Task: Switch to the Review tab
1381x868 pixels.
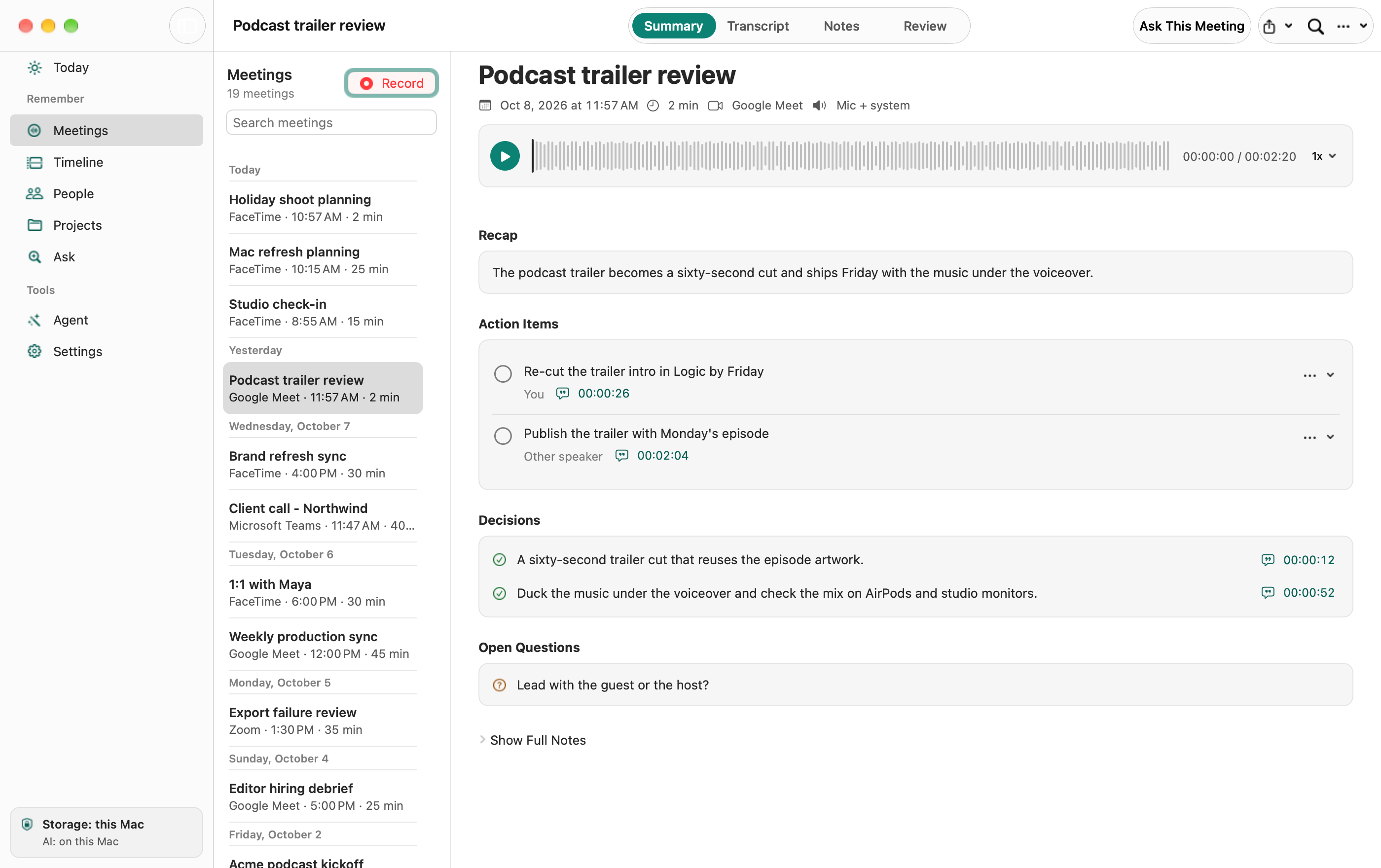Action: (x=924, y=26)
